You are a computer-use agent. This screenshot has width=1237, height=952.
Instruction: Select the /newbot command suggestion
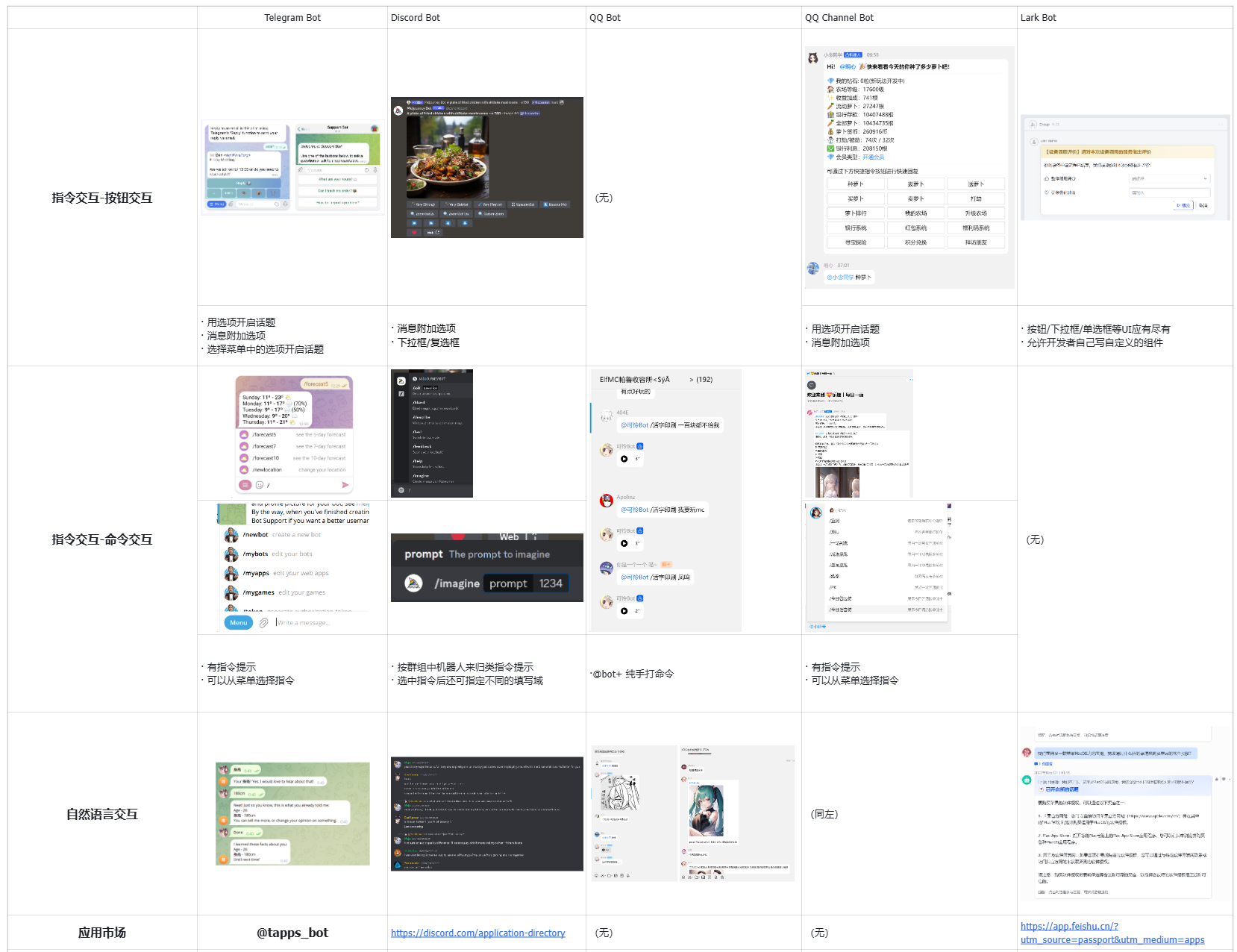(x=255, y=535)
